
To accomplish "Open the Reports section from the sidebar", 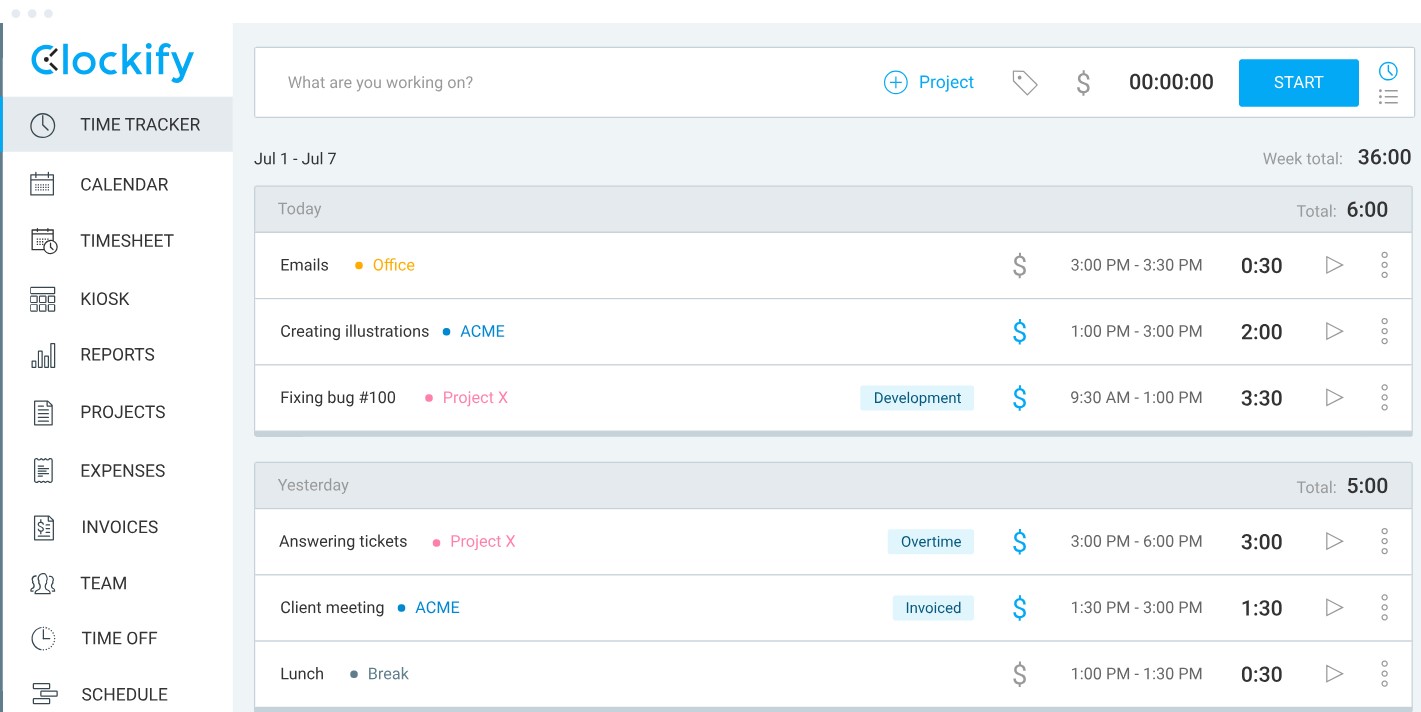I will coord(117,354).
